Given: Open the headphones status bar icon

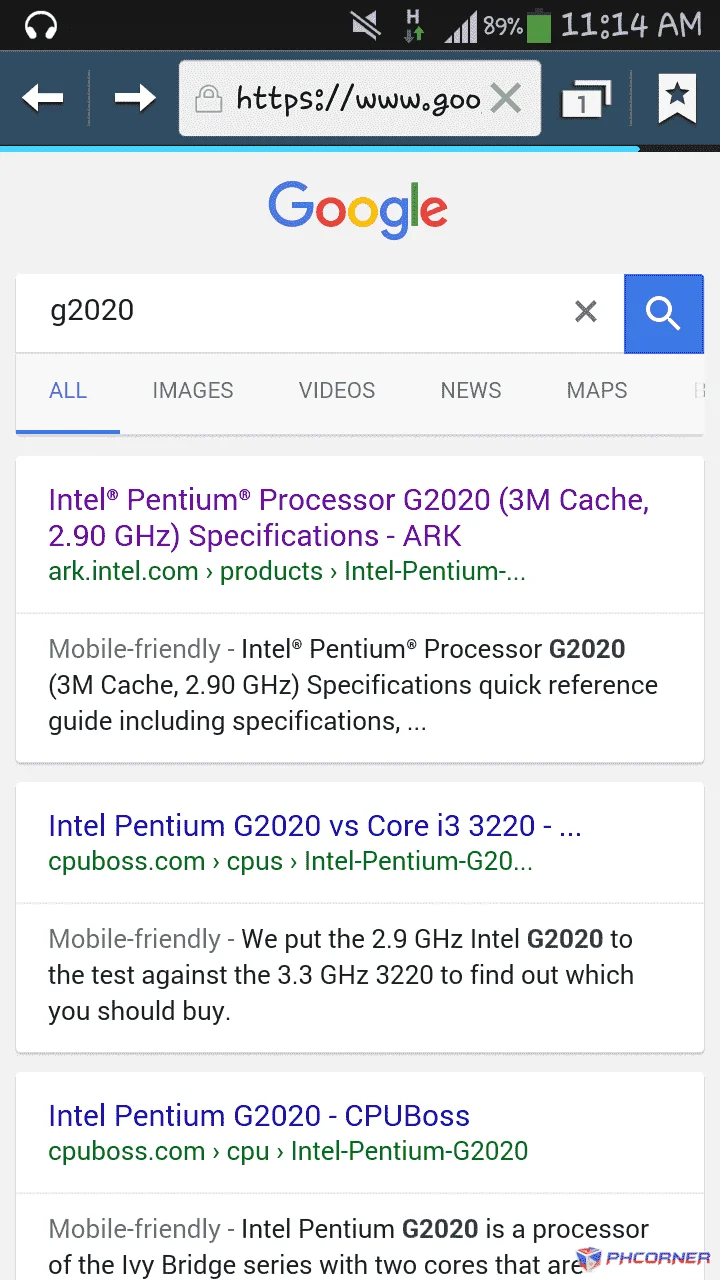Looking at the screenshot, I should [x=41, y=26].
